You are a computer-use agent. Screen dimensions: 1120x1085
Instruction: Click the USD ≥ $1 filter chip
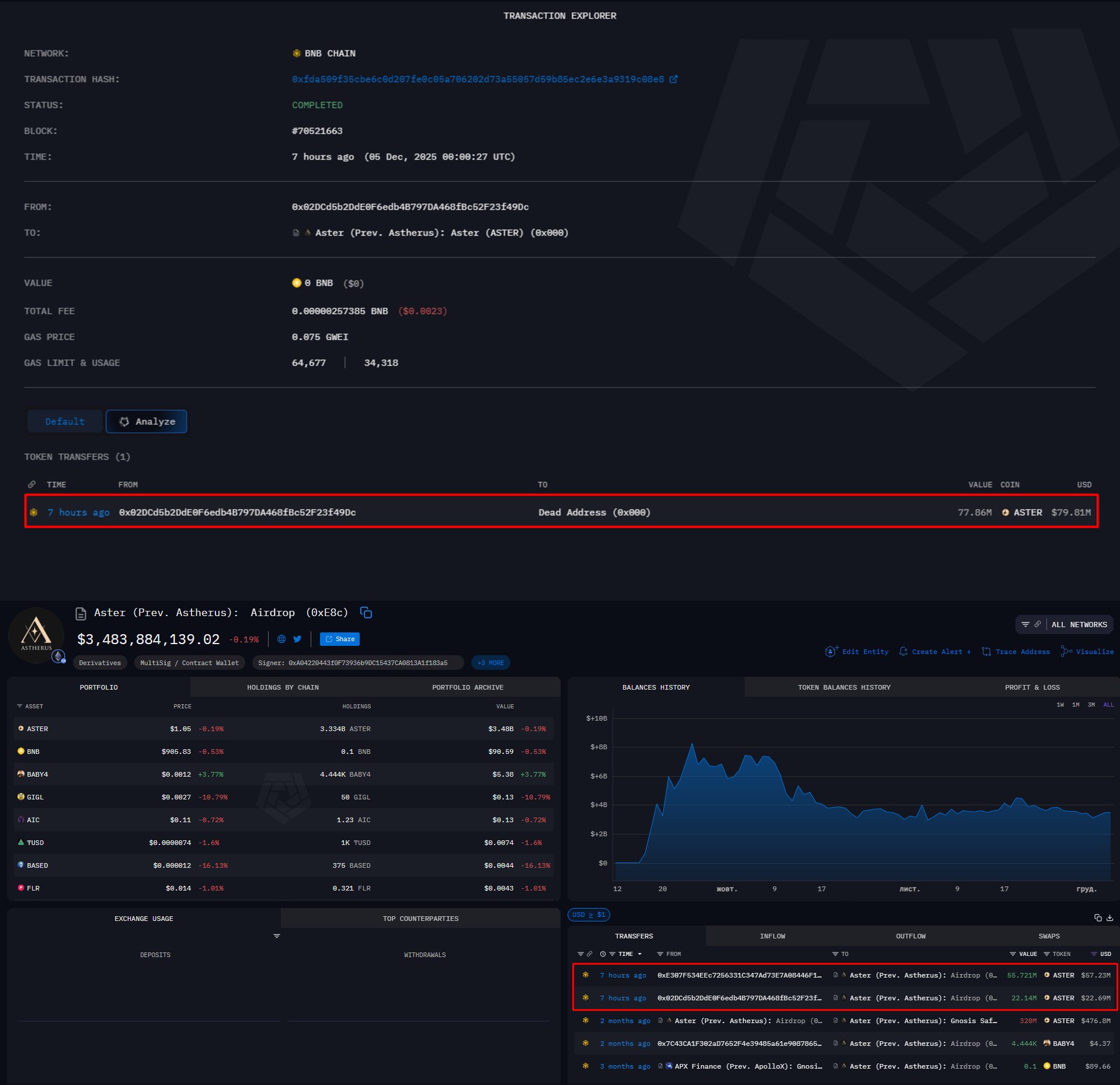[589, 914]
